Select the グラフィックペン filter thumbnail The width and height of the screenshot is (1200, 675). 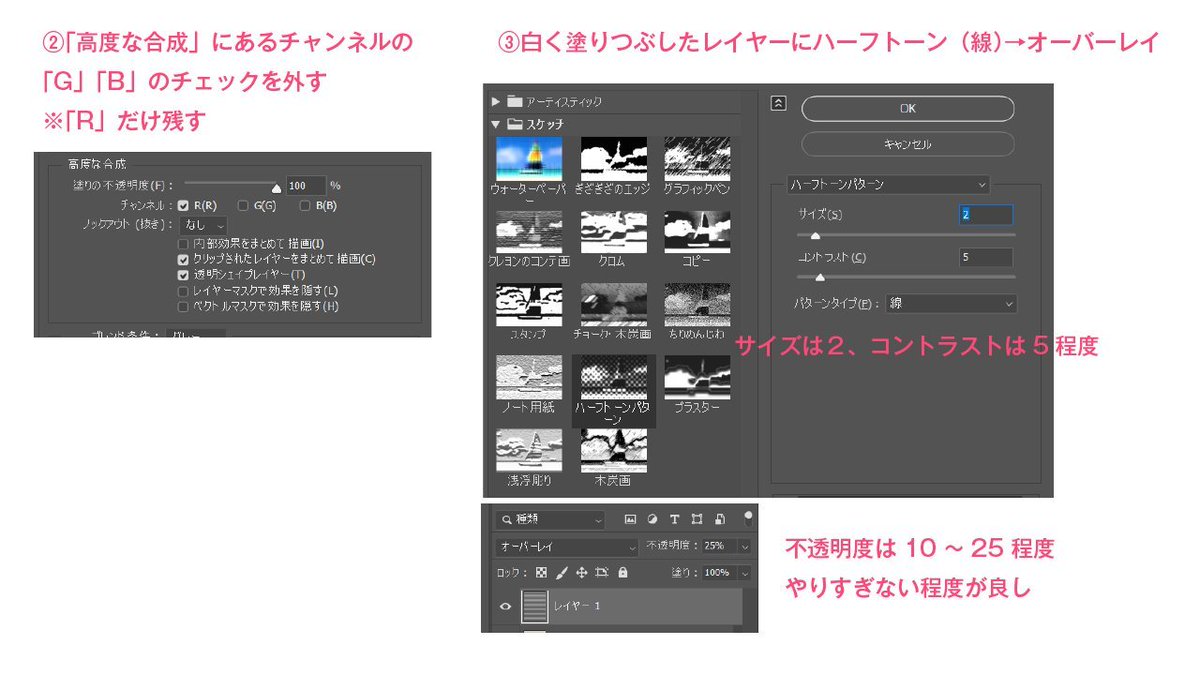697,159
